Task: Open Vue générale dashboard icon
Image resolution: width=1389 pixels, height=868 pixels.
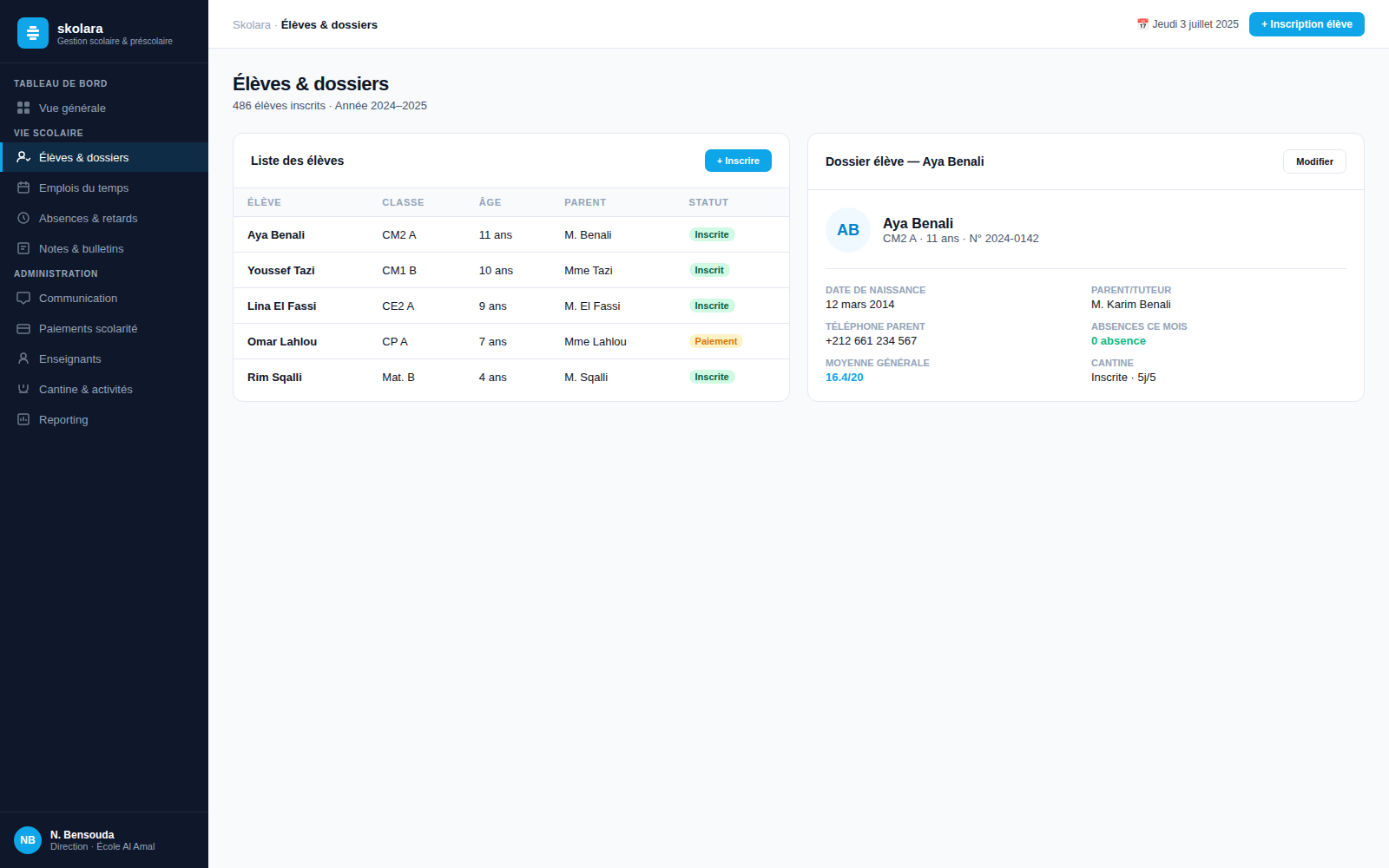Action: [x=23, y=108]
